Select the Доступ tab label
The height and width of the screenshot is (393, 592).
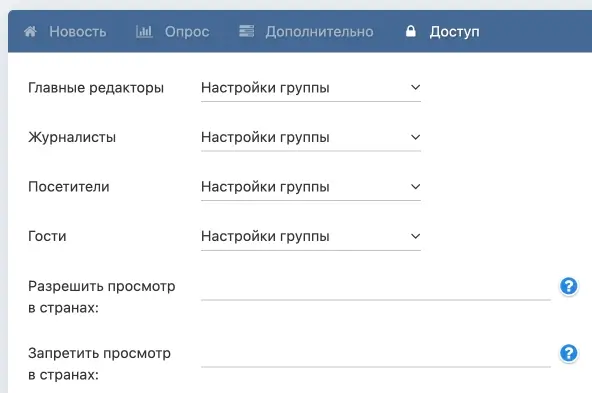point(454,32)
